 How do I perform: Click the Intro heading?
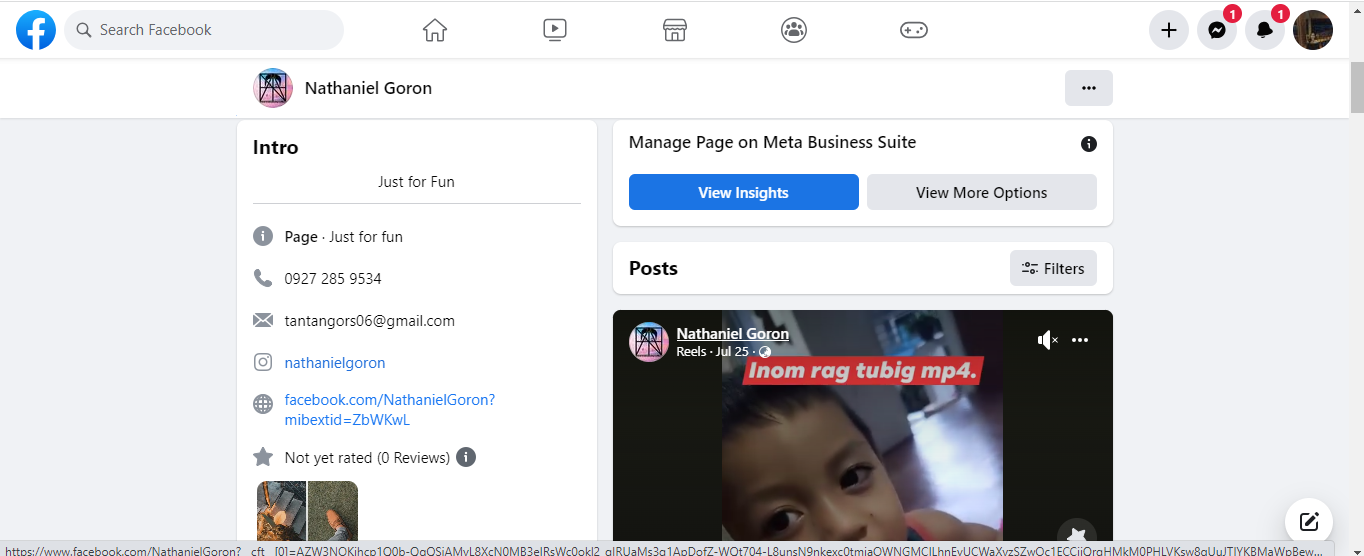[276, 147]
